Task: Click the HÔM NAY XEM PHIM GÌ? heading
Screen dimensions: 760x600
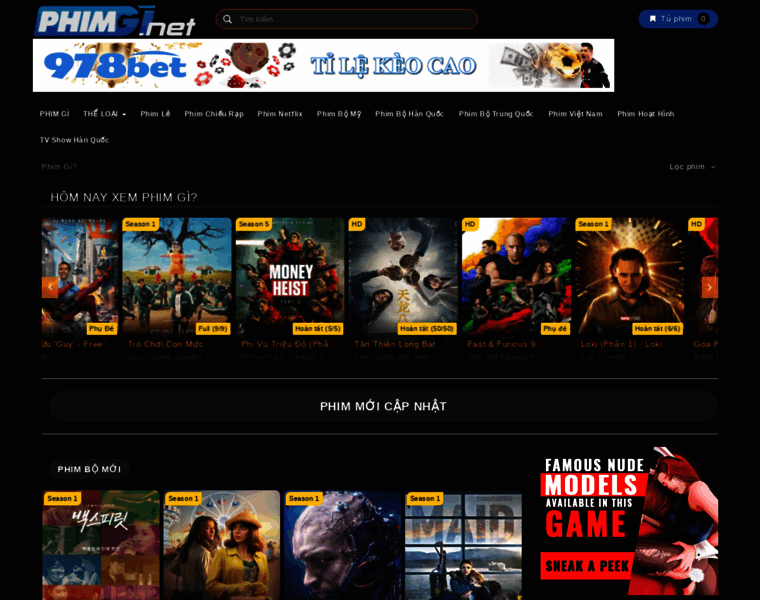Action: (x=124, y=197)
